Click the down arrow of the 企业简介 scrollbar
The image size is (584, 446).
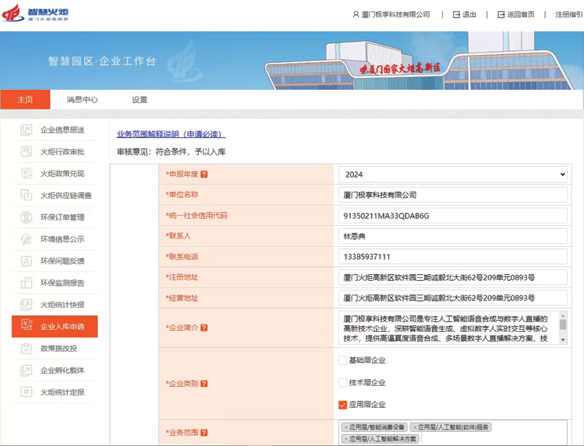pyautogui.click(x=563, y=340)
